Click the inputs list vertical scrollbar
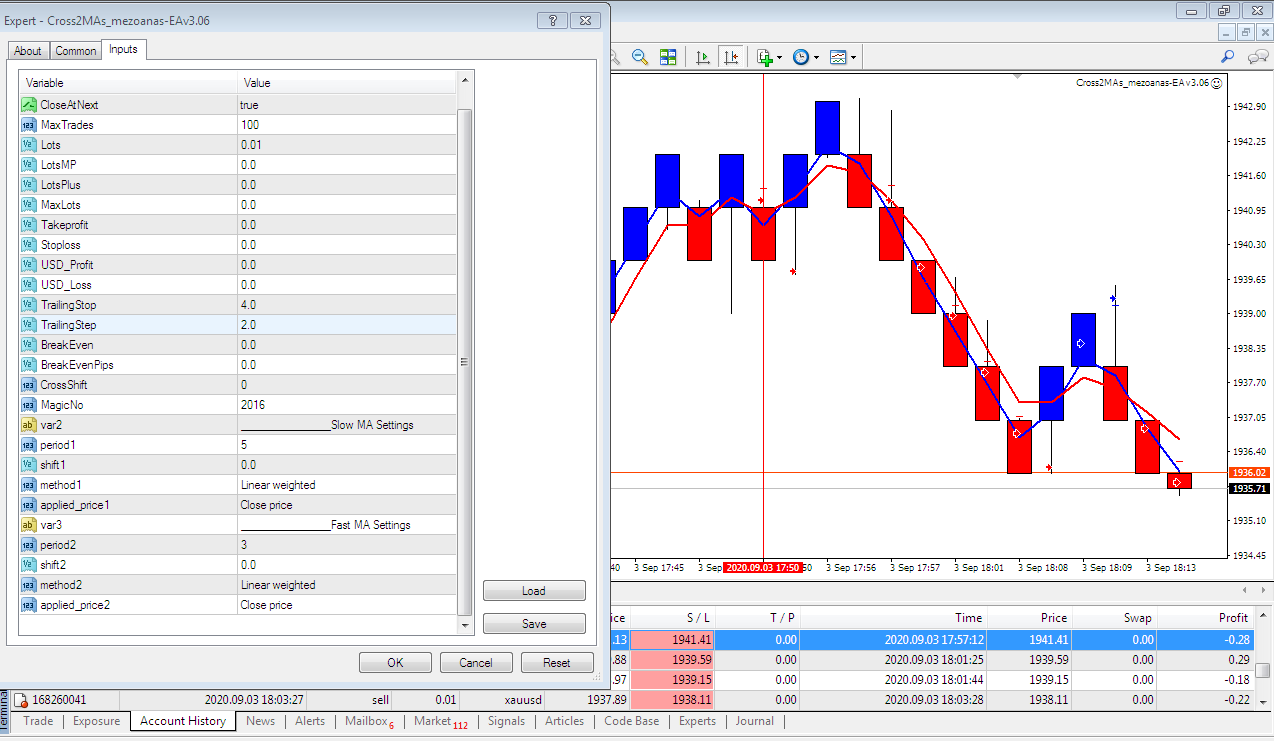 point(464,360)
